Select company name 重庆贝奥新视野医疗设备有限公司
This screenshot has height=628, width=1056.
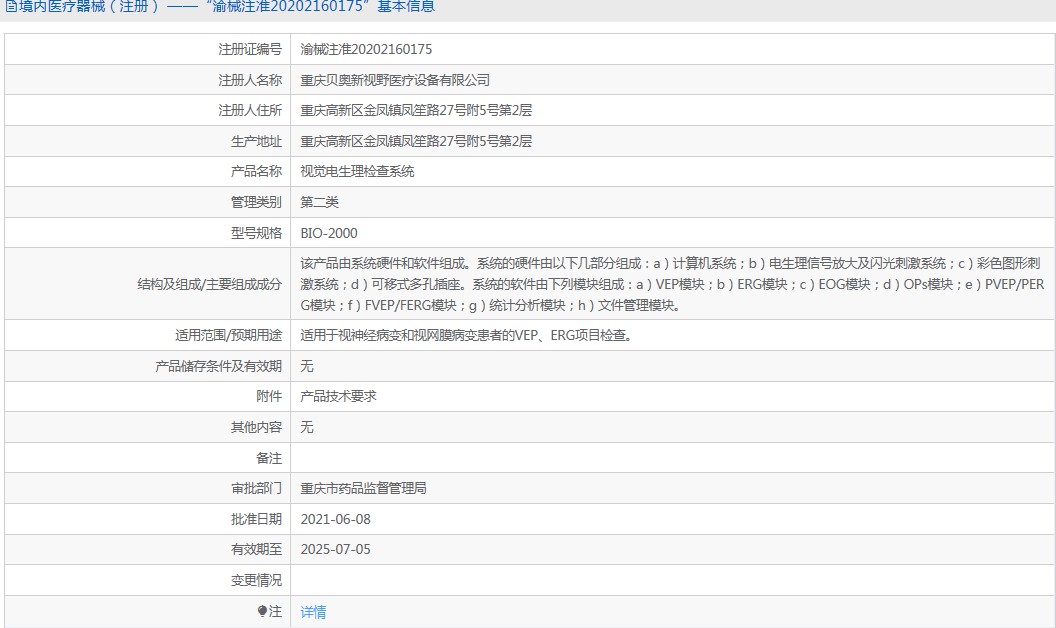coord(395,80)
